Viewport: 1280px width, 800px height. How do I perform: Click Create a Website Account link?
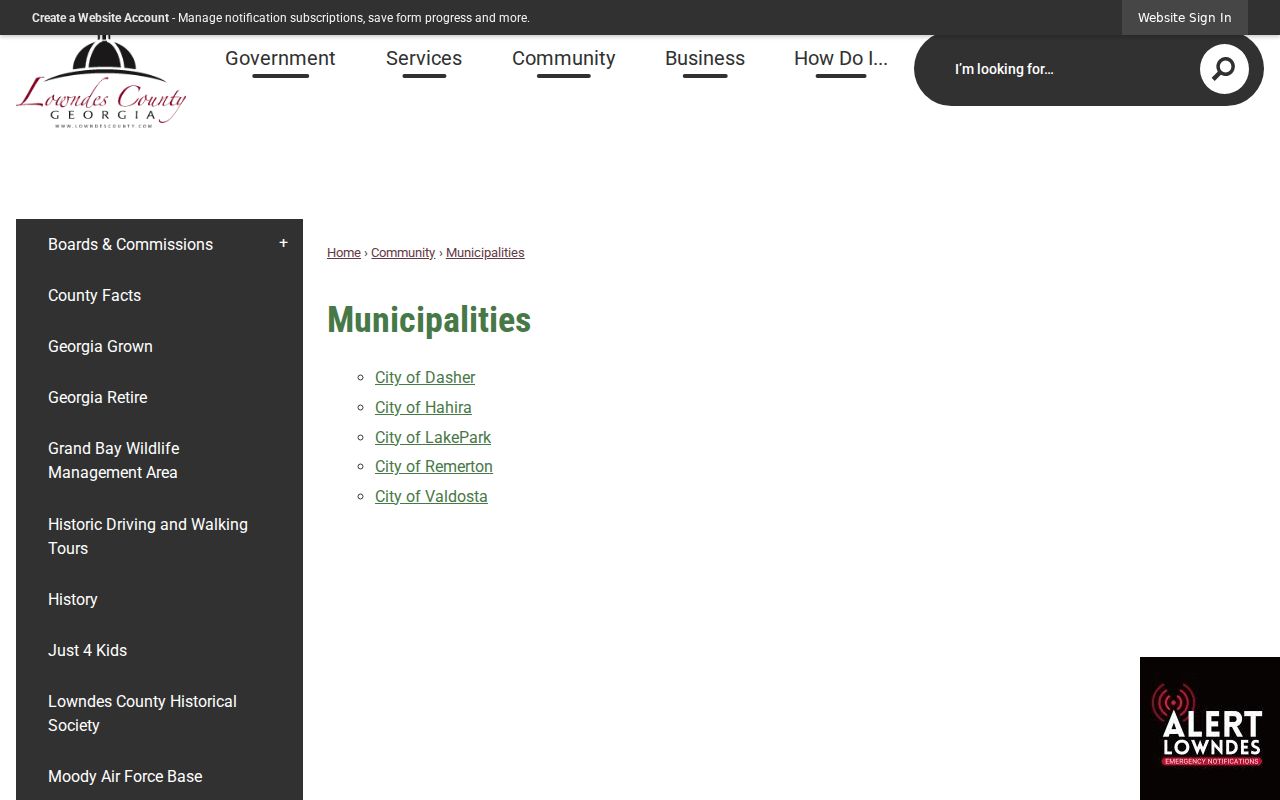coord(101,18)
